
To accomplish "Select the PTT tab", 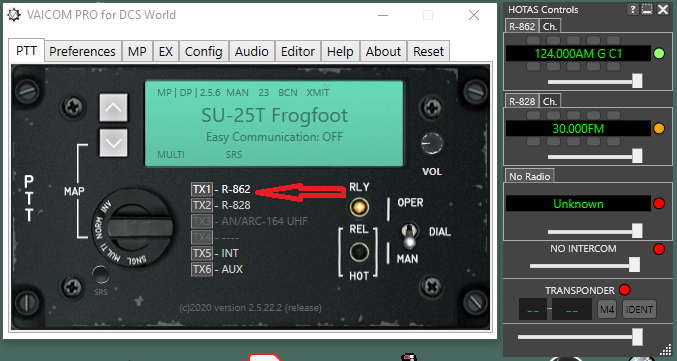I will tap(26, 51).
